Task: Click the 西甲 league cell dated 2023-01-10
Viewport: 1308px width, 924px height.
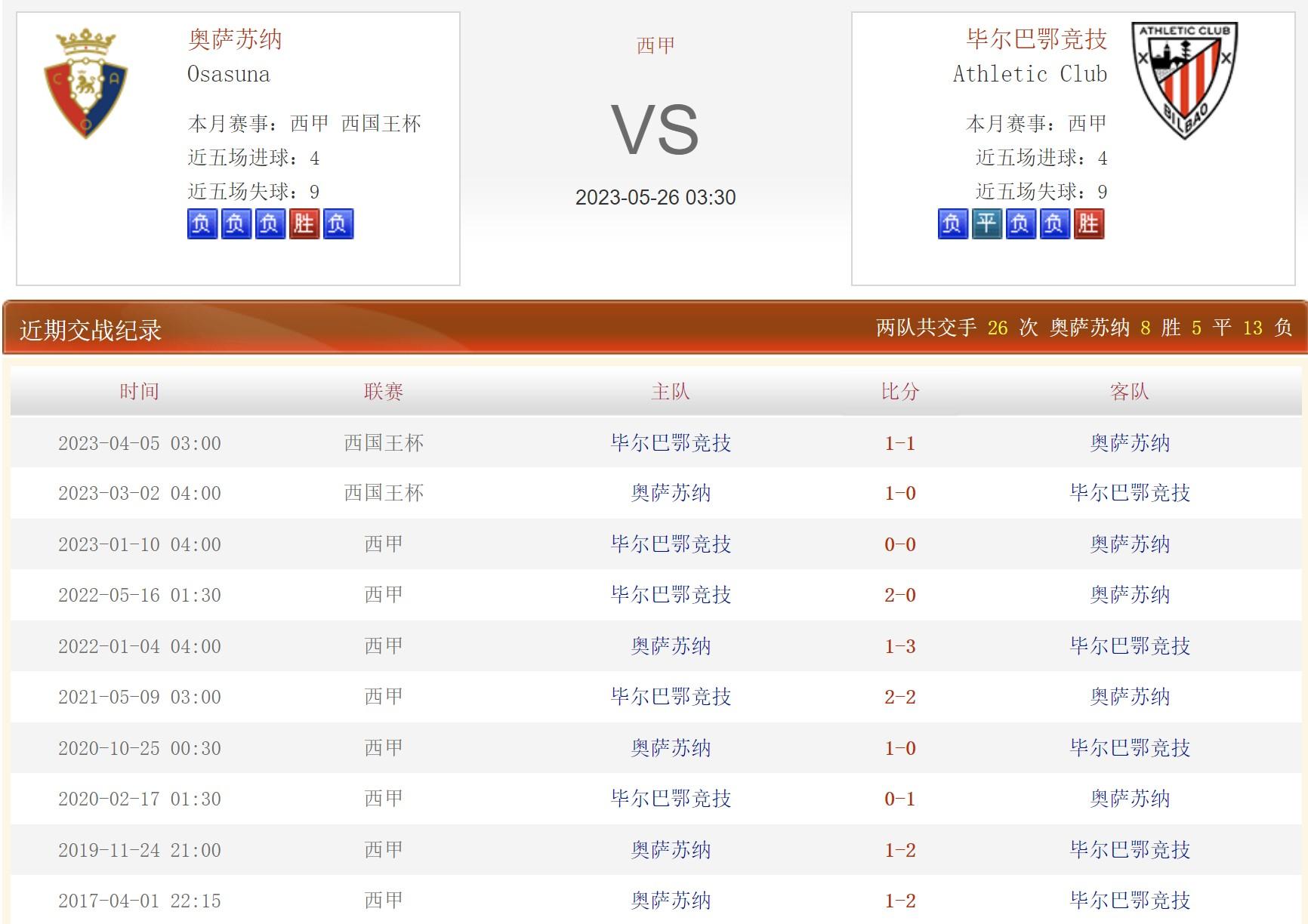Action: [384, 545]
